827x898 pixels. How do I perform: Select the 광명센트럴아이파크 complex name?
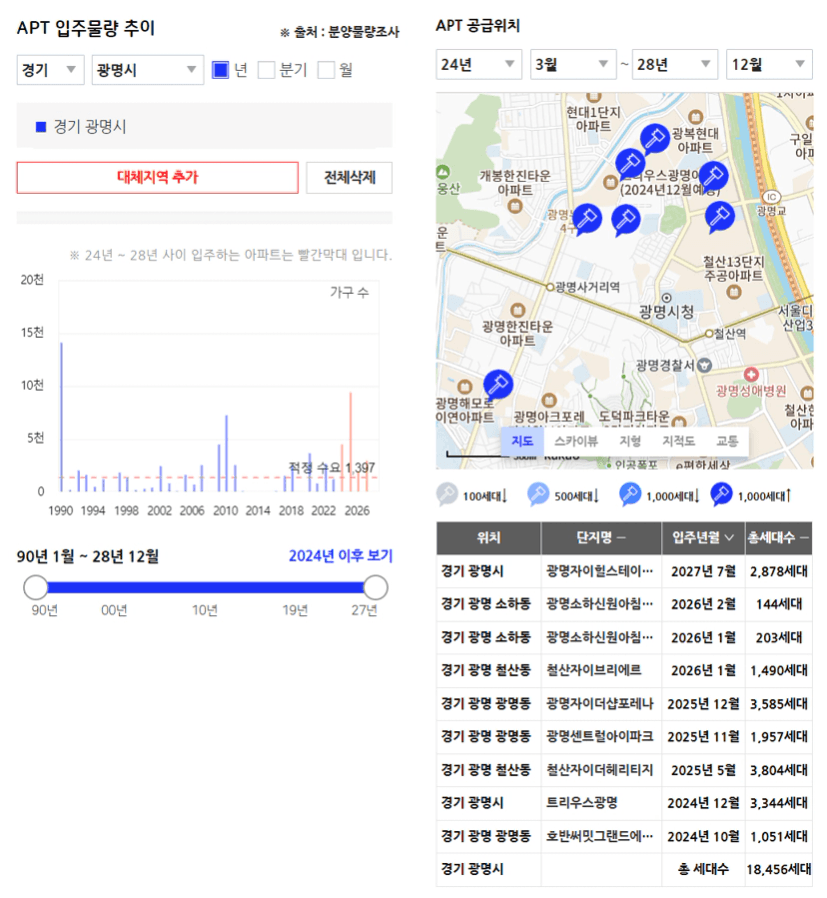point(600,736)
